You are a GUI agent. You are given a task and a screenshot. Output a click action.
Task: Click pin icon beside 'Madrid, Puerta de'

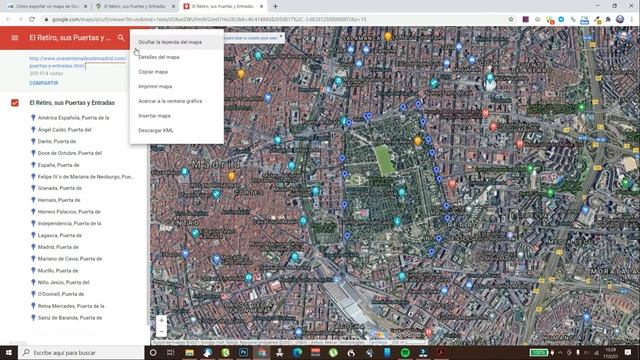(x=33, y=247)
